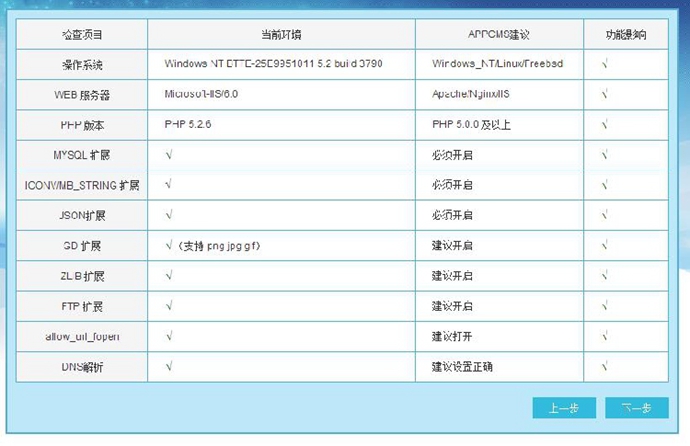Click the 功能影响 checkmark in the FTP row

pos(605,305)
